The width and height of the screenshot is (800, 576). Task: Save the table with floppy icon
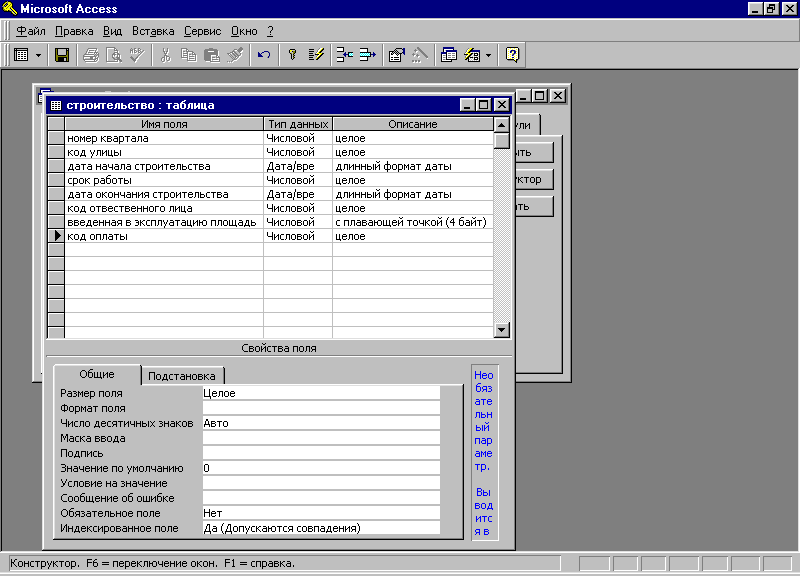62,55
